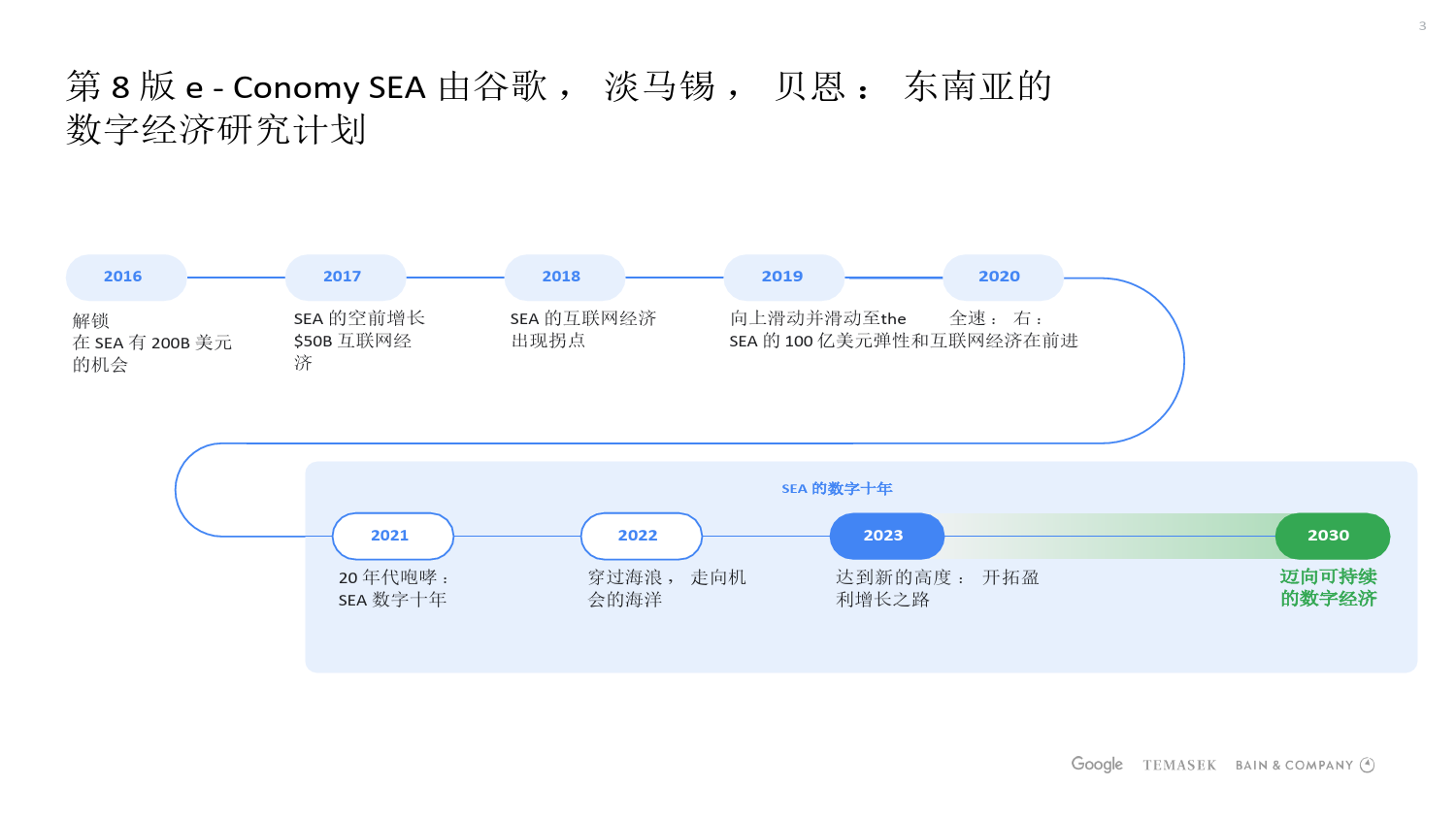Click the text SEA 数字十年 under 2021
Image resolution: width=1456 pixels, height=819 pixels.
click(392, 600)
